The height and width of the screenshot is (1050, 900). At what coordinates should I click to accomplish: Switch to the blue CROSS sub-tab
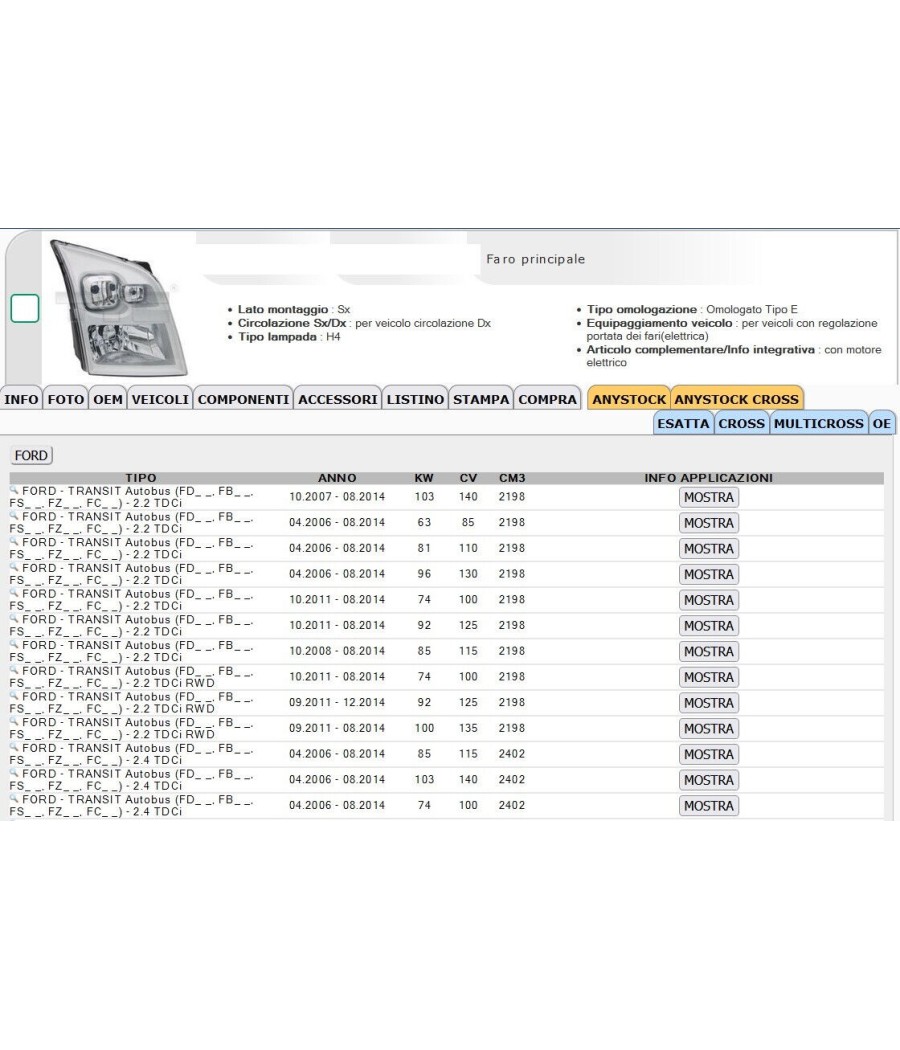pos(741,424)
